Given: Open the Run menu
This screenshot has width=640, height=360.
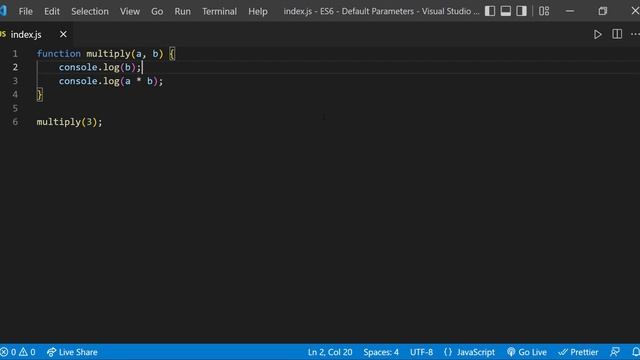Looking at the screenshot, I should point(182,11).
